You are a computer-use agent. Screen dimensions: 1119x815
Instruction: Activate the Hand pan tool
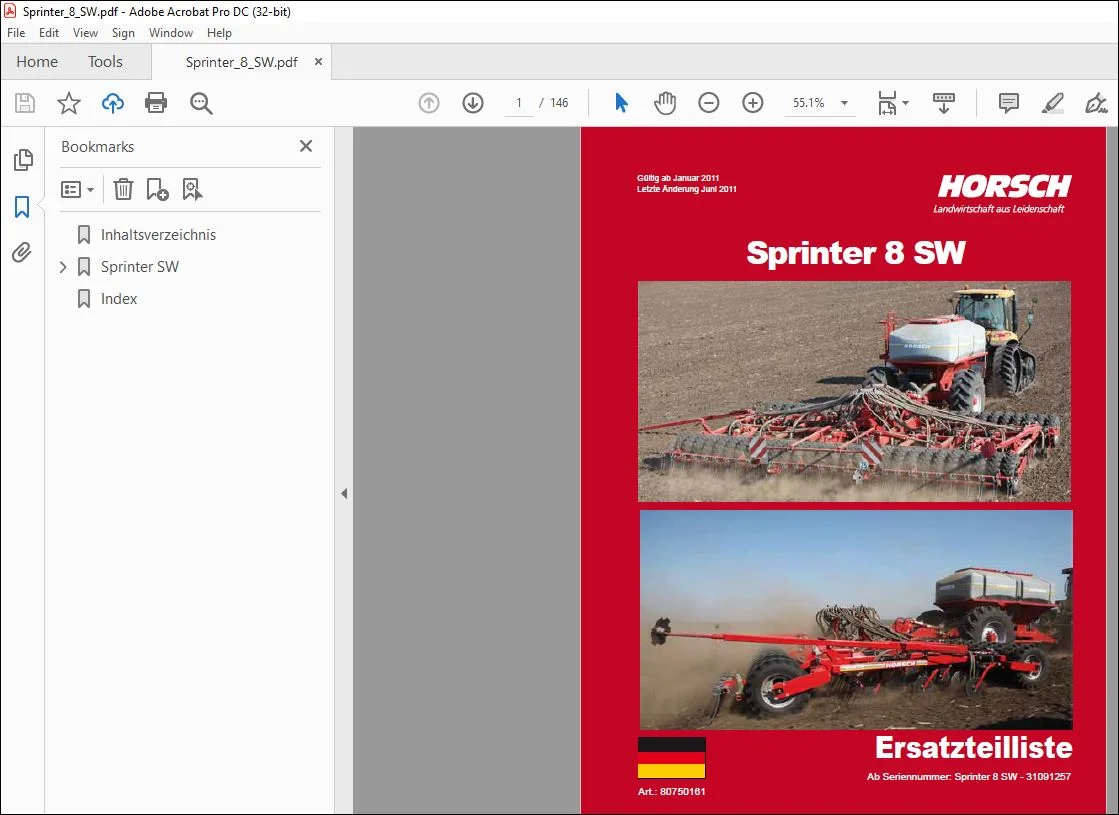click(x=664, y=103)
